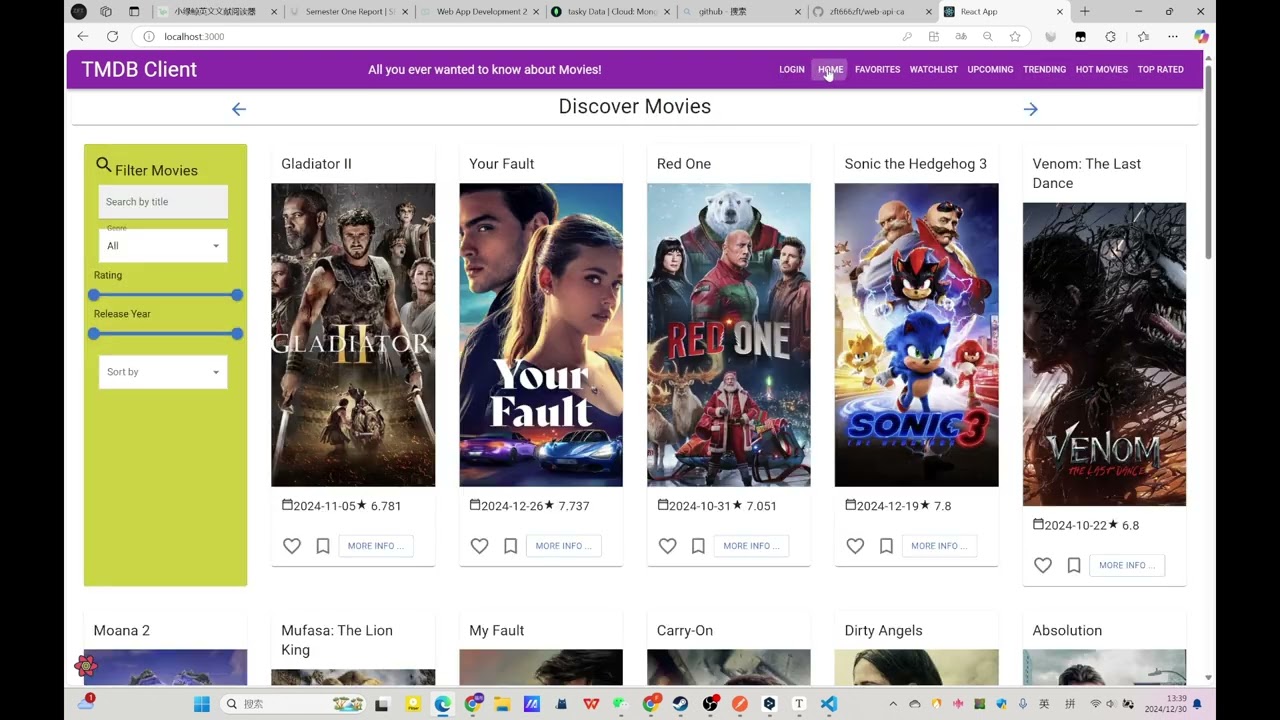Viewport: 1280px width, 720px height.
Task: Click MORE INFO for Your Fault
Action: [x=564, y=546]
